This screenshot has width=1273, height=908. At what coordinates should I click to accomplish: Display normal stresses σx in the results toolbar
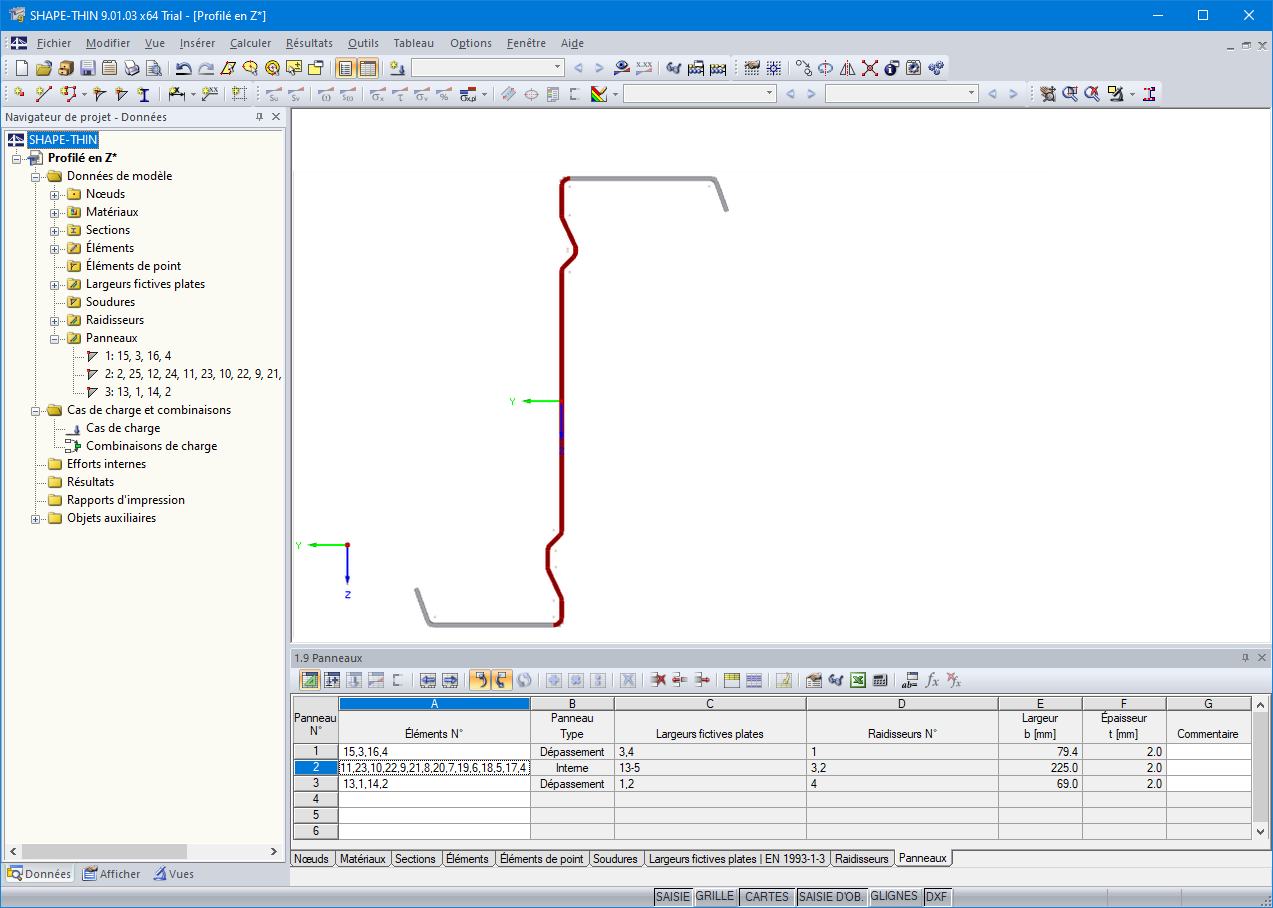click(x=377, y=94)
